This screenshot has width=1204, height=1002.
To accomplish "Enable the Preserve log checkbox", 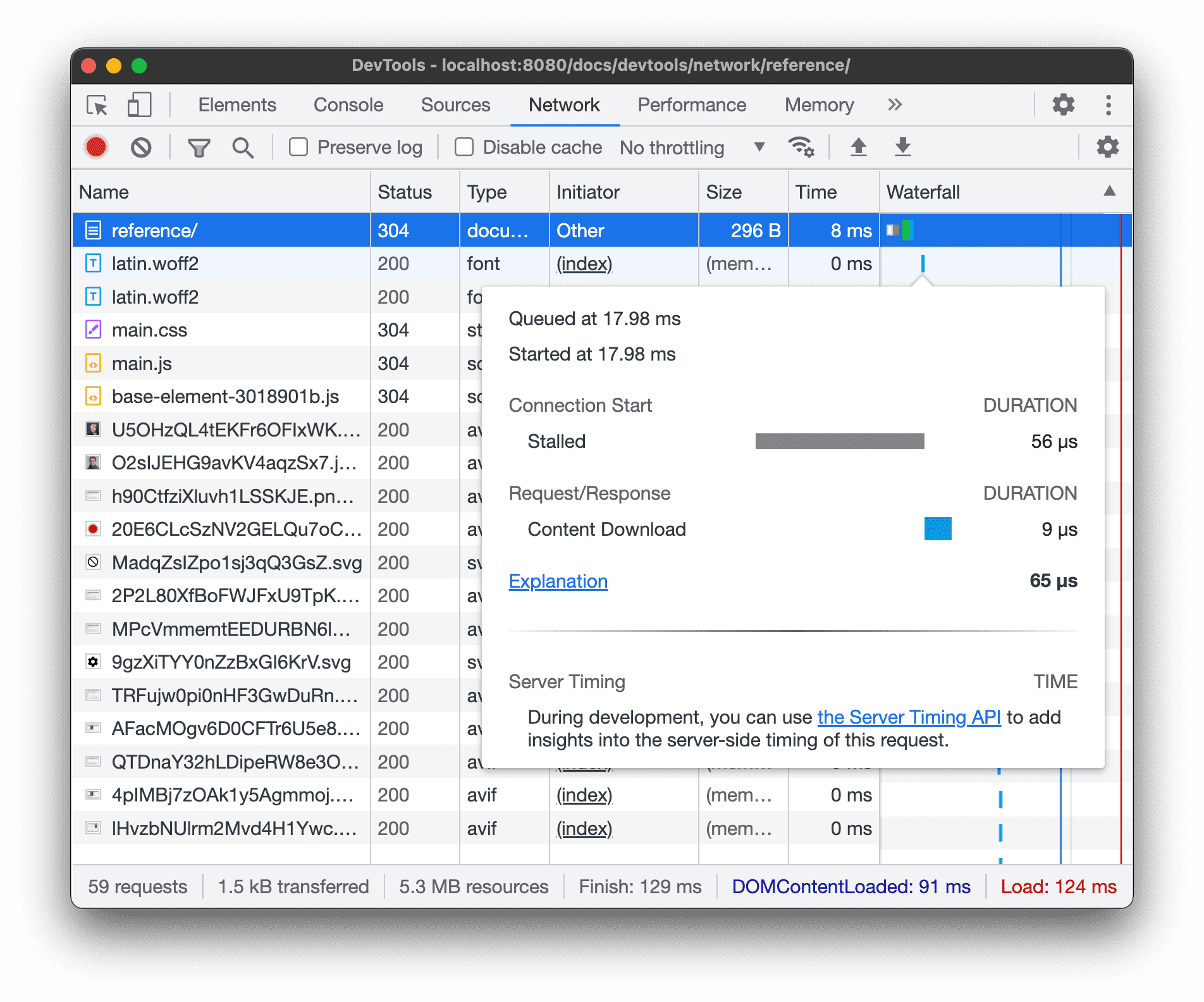I will (x=297, y=147).
